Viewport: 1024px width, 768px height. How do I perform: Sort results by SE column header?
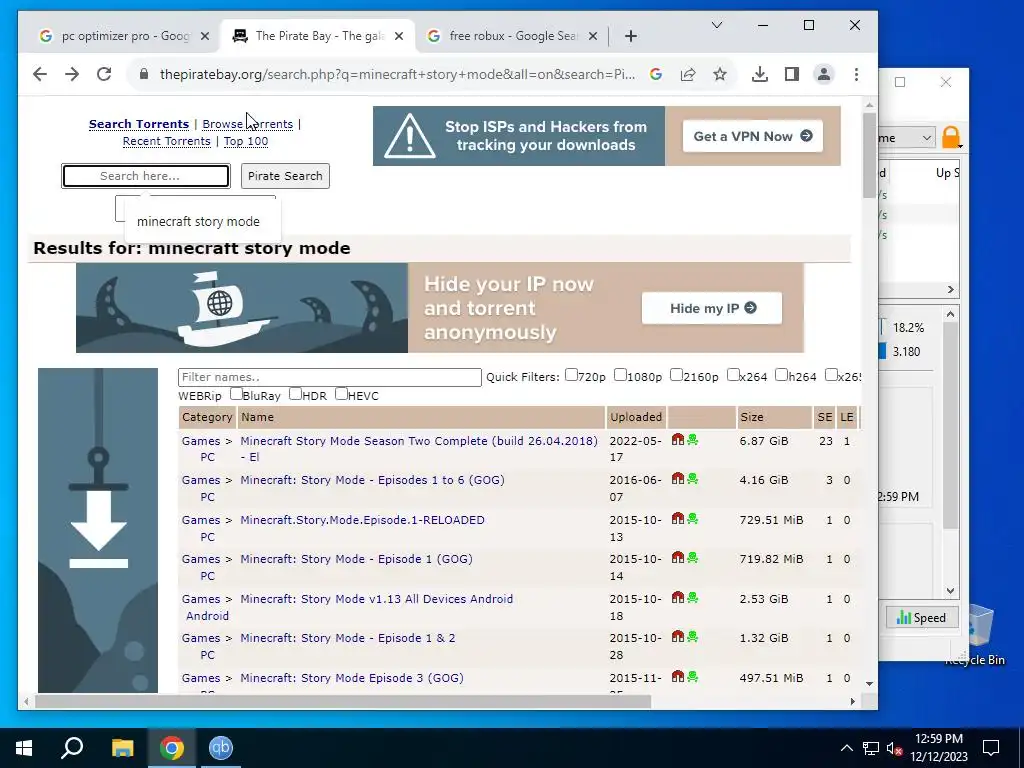[825, 417]
